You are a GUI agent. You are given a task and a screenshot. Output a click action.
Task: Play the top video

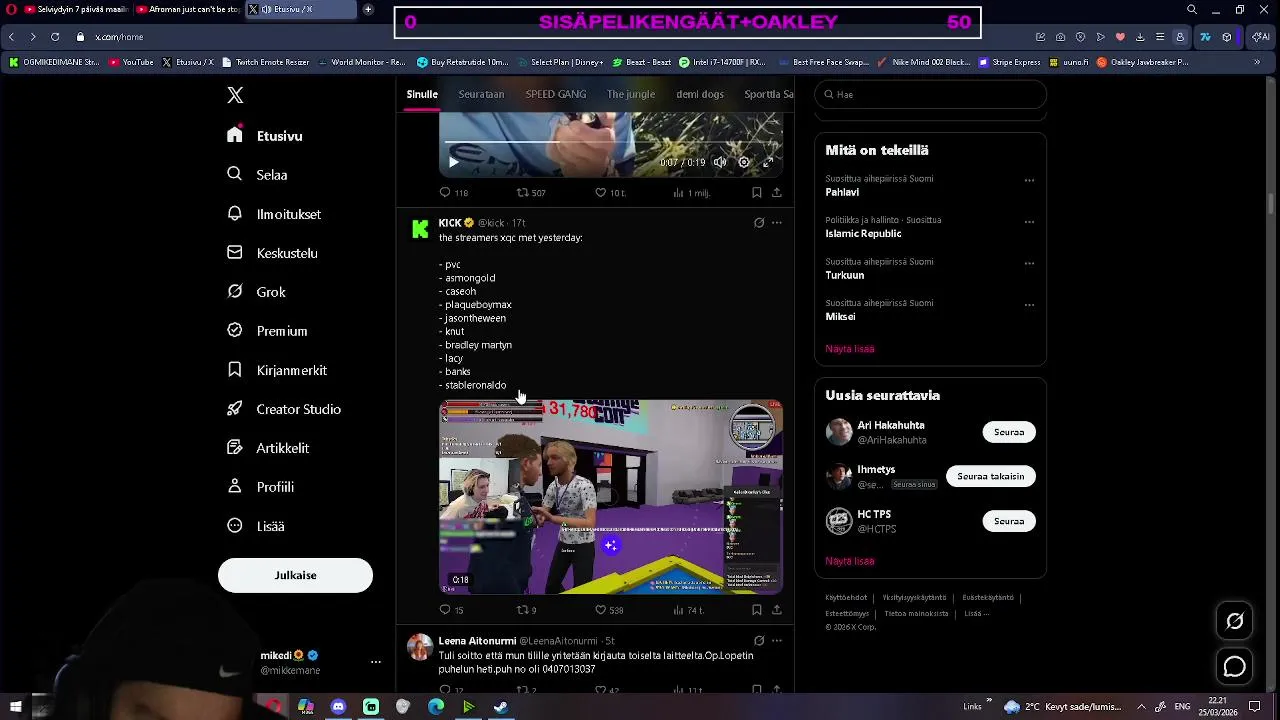coord(453,162)
